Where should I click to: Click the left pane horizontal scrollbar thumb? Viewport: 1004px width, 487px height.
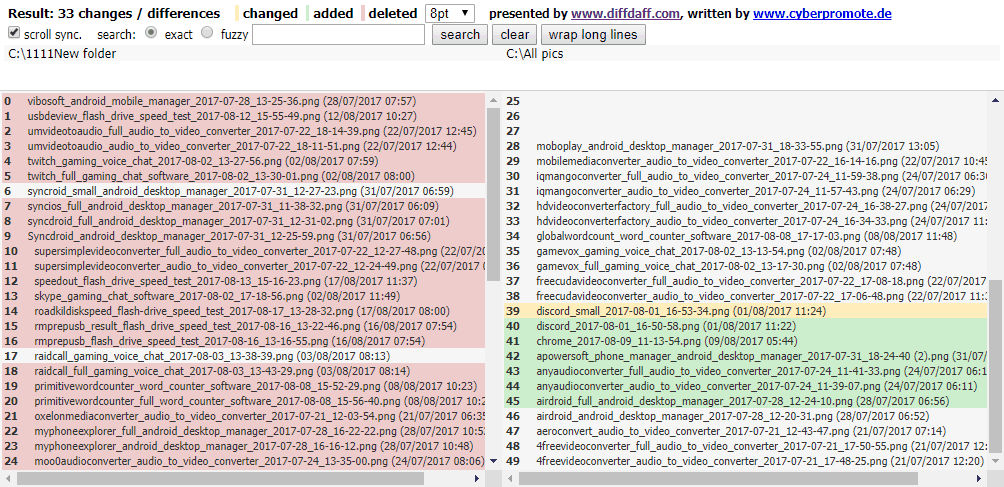[220, 478]
